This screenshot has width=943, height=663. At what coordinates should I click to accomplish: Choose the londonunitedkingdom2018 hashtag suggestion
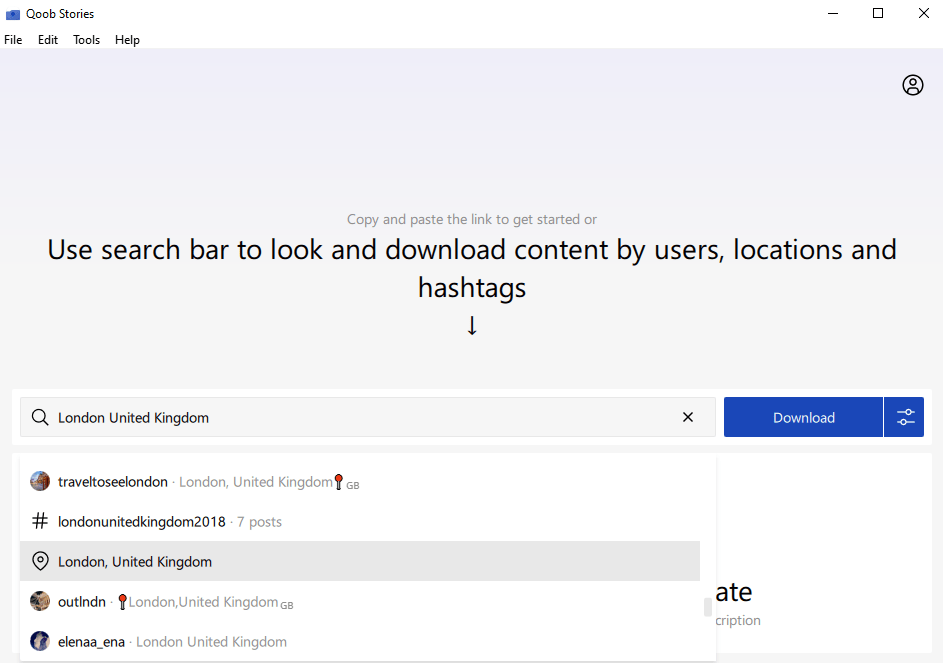[x=360, y=521]
